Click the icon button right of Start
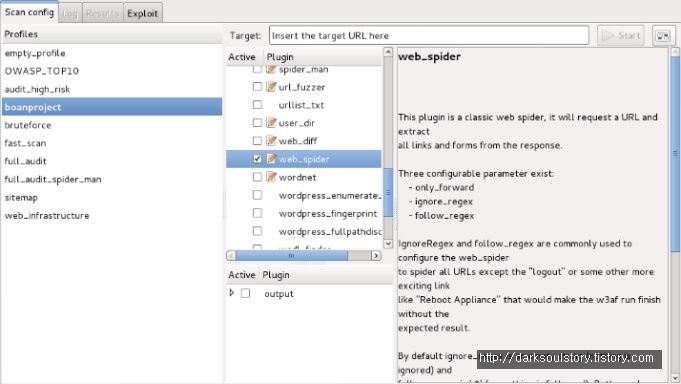Viewport: 681px width, 384px height. [663, 36]
